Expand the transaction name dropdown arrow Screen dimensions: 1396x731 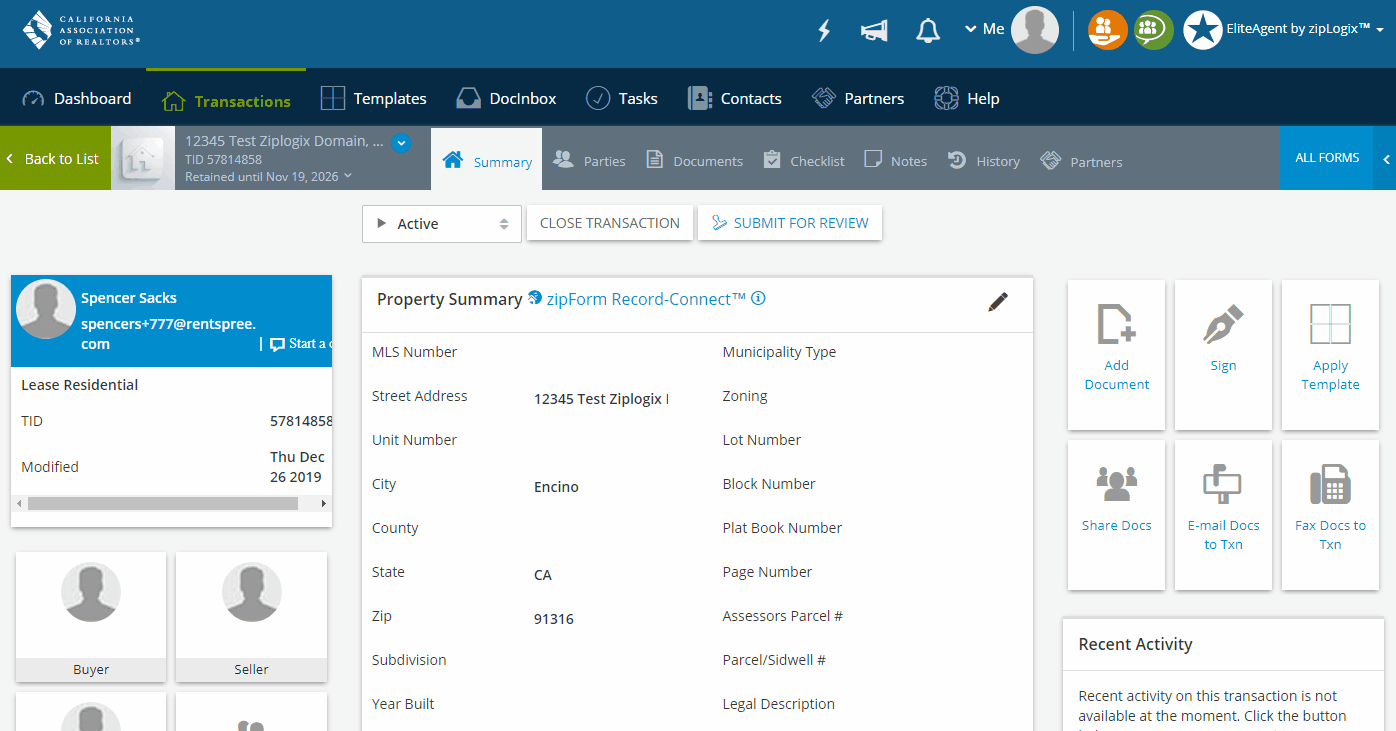401,143
